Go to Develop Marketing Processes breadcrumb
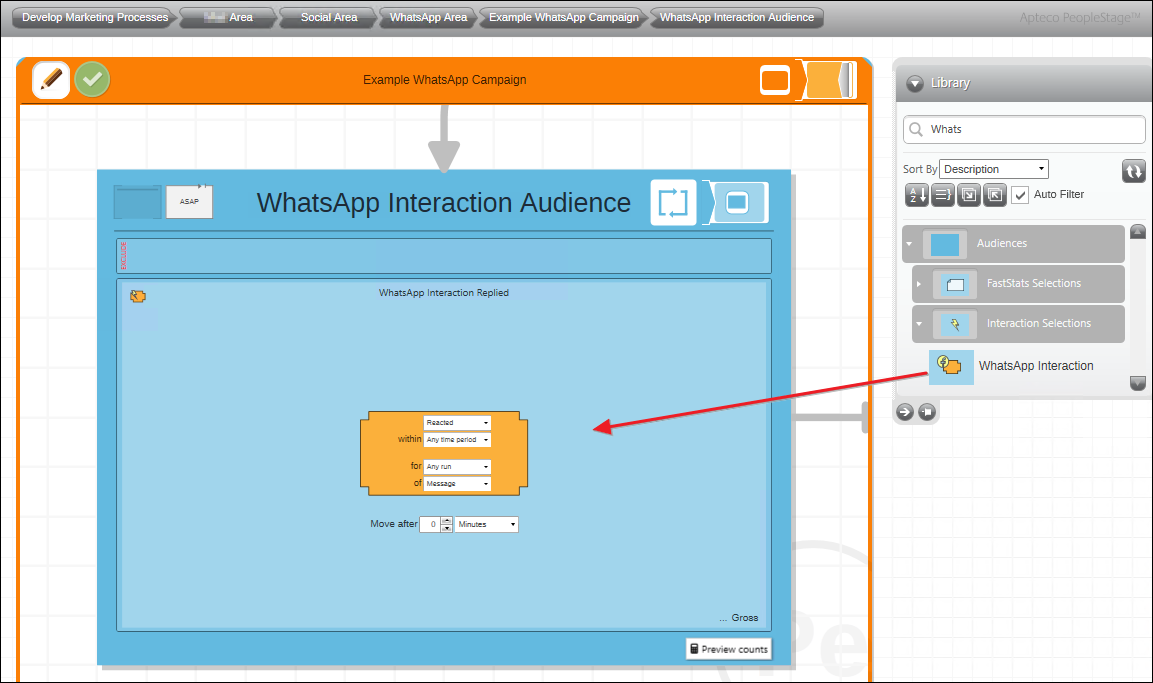The width and height of the screenshot is (1153, 683). [95, 17]
